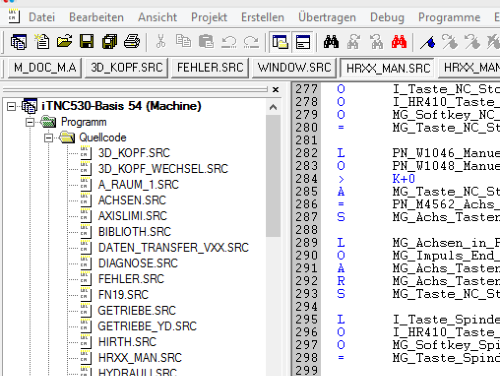Cut selection with the scissors icon
Screen dimensions: 500x377
click(x=161, y=42)
